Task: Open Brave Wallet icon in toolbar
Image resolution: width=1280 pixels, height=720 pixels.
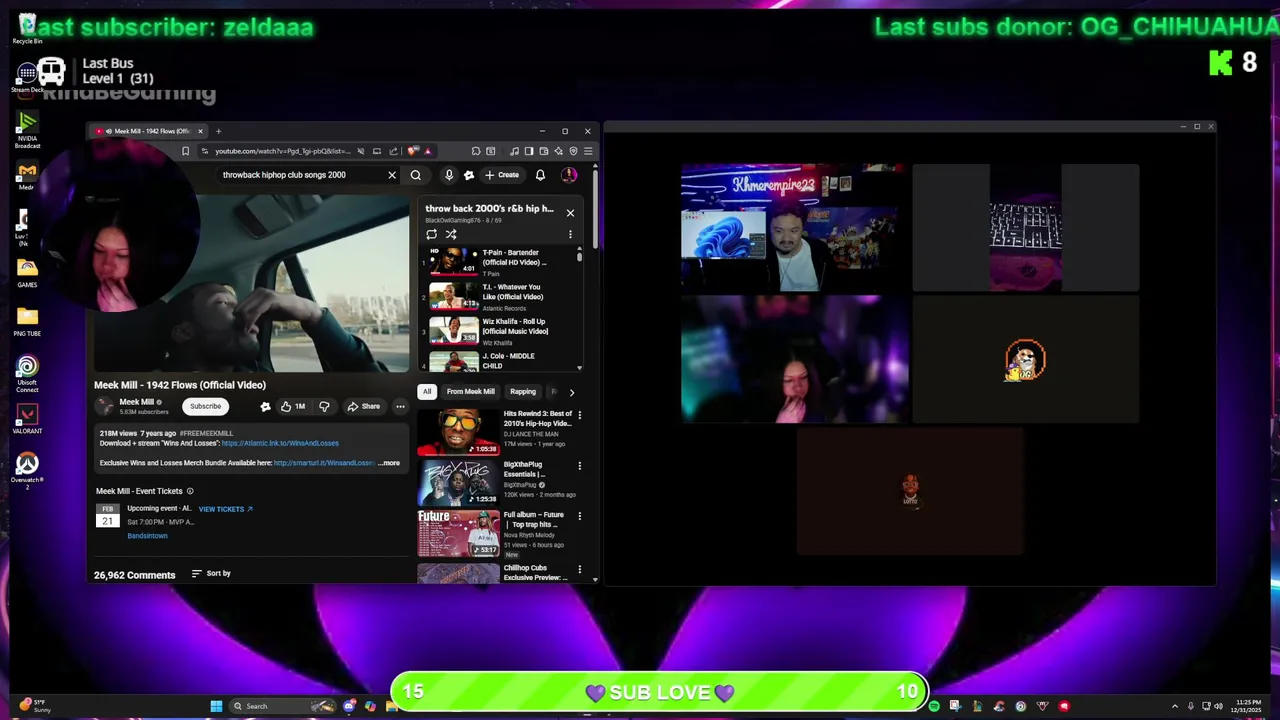Action: (x=544, y=151)
